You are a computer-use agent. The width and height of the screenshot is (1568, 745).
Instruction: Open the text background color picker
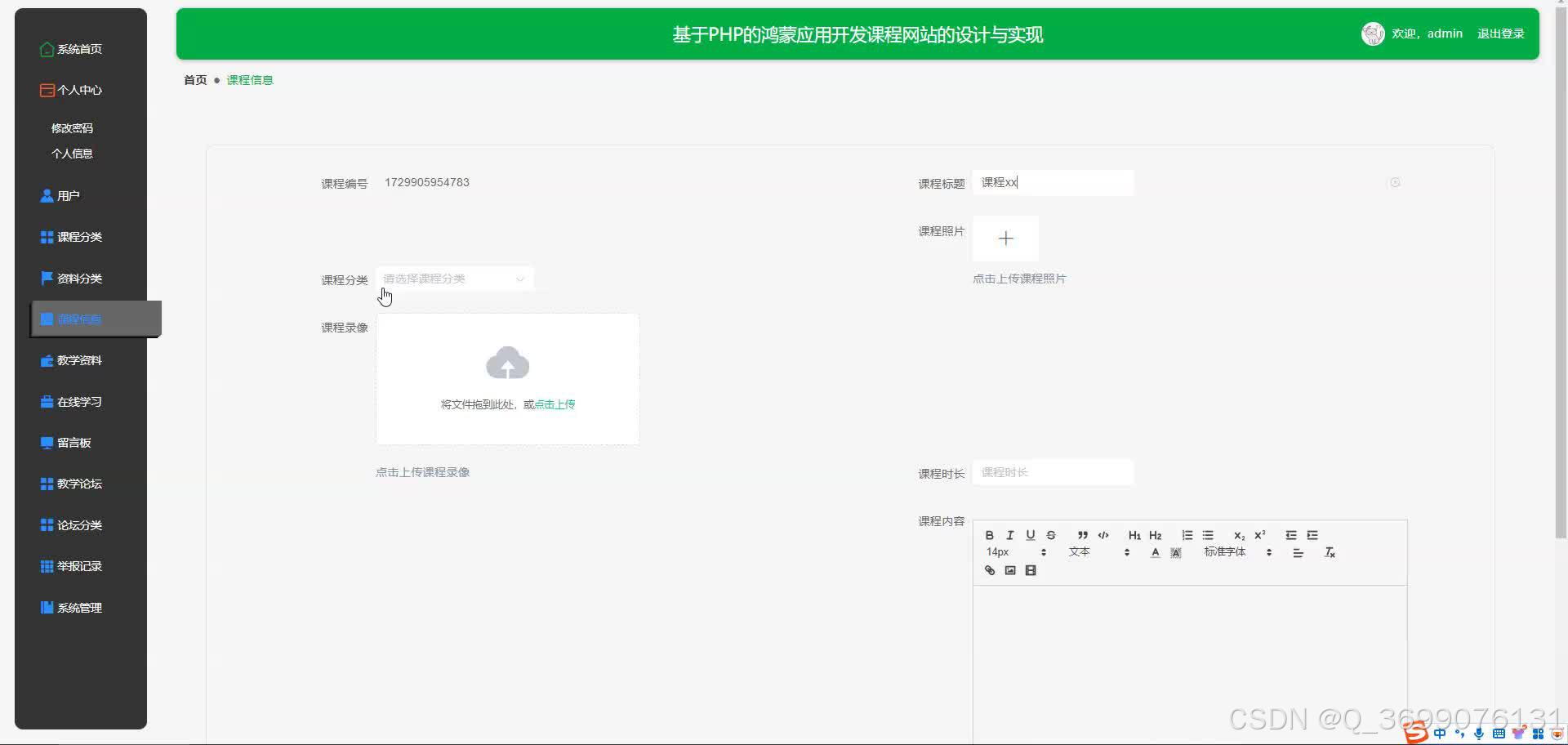pos(1176,553)
